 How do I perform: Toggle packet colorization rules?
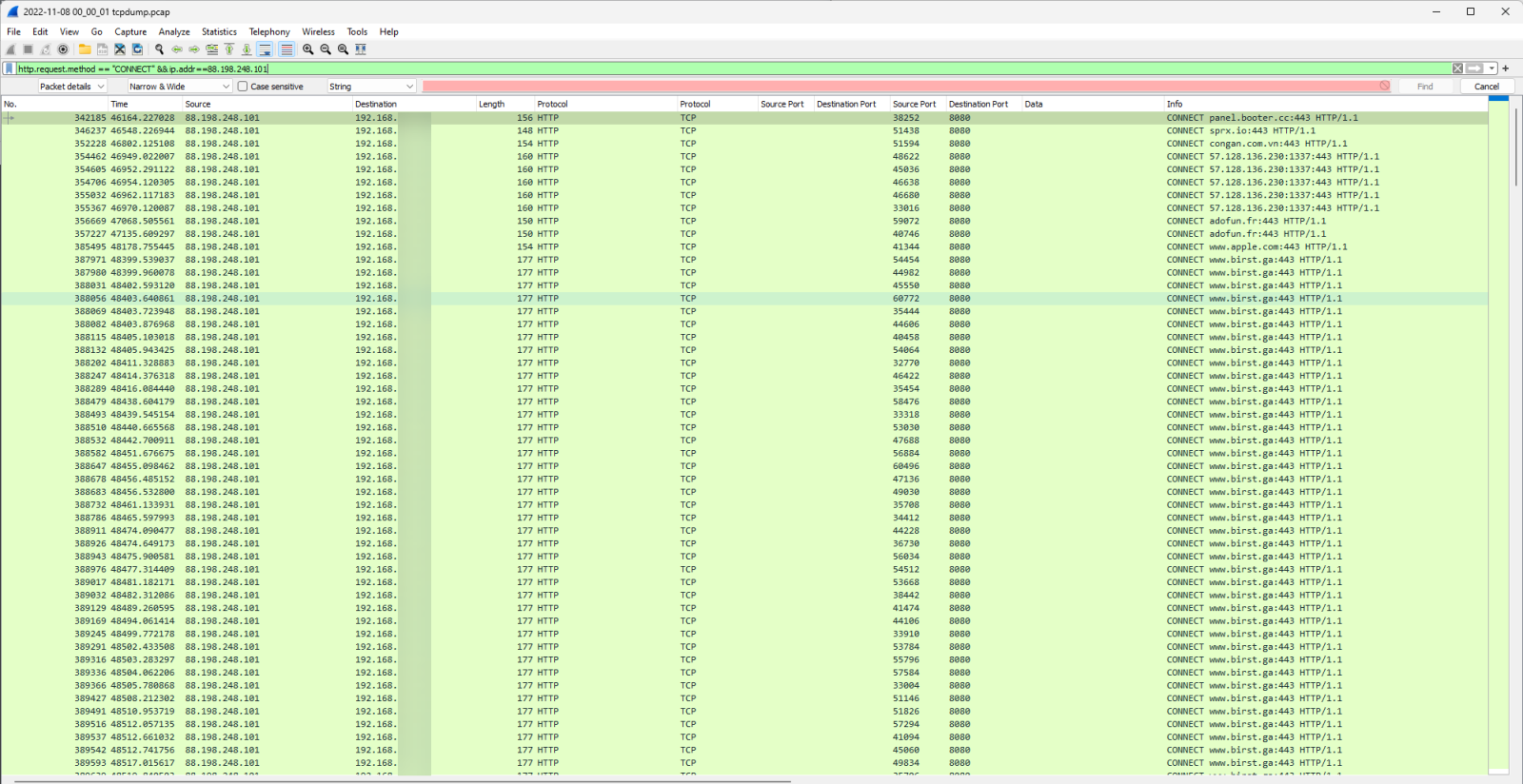[x=287, y=49]
